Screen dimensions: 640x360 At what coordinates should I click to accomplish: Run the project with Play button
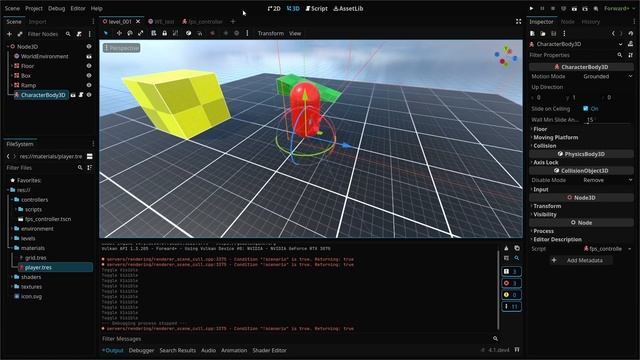coord(531,8)
